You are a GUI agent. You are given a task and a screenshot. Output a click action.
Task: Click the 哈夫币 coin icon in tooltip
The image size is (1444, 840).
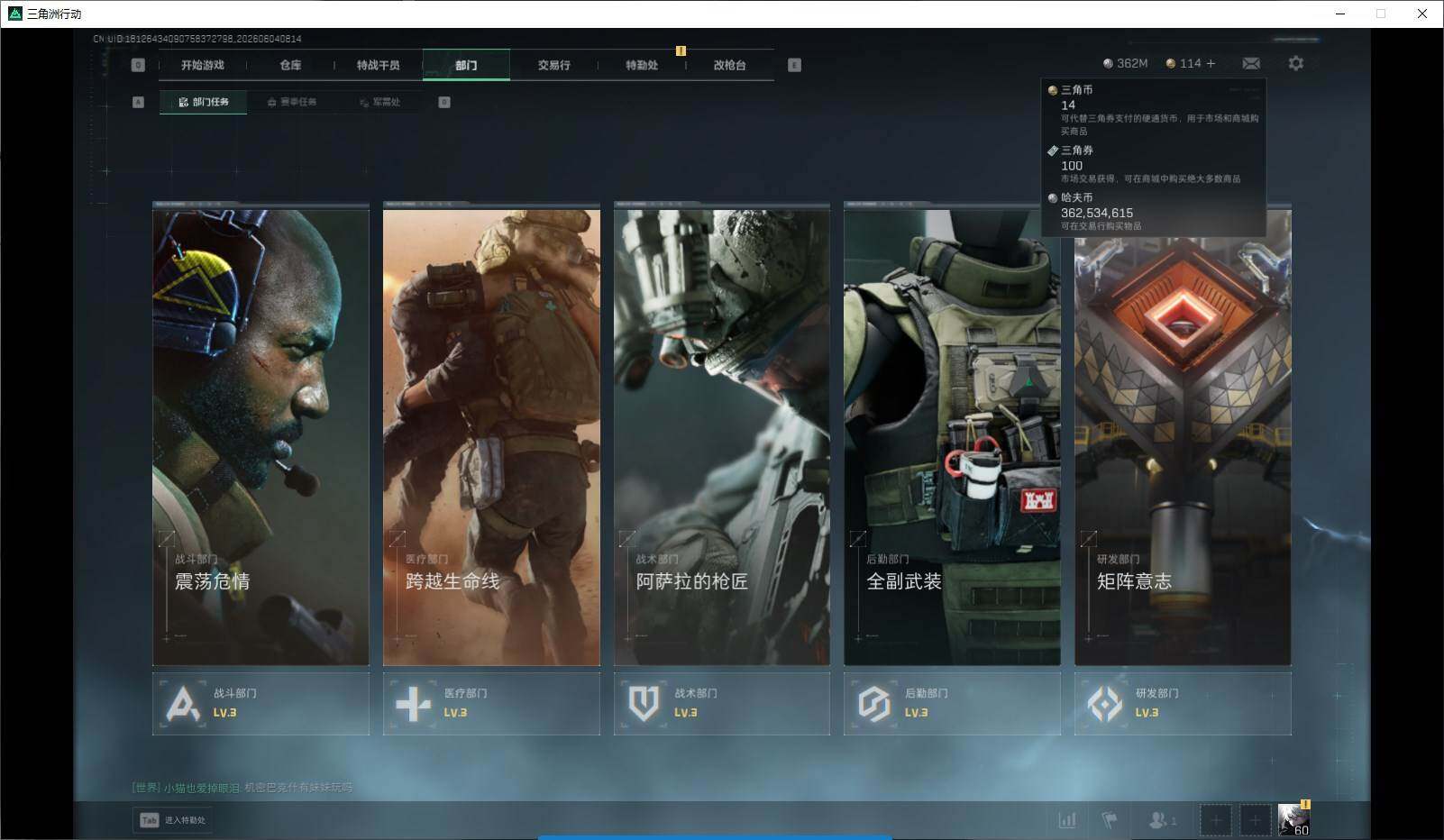pos(1052,197)
